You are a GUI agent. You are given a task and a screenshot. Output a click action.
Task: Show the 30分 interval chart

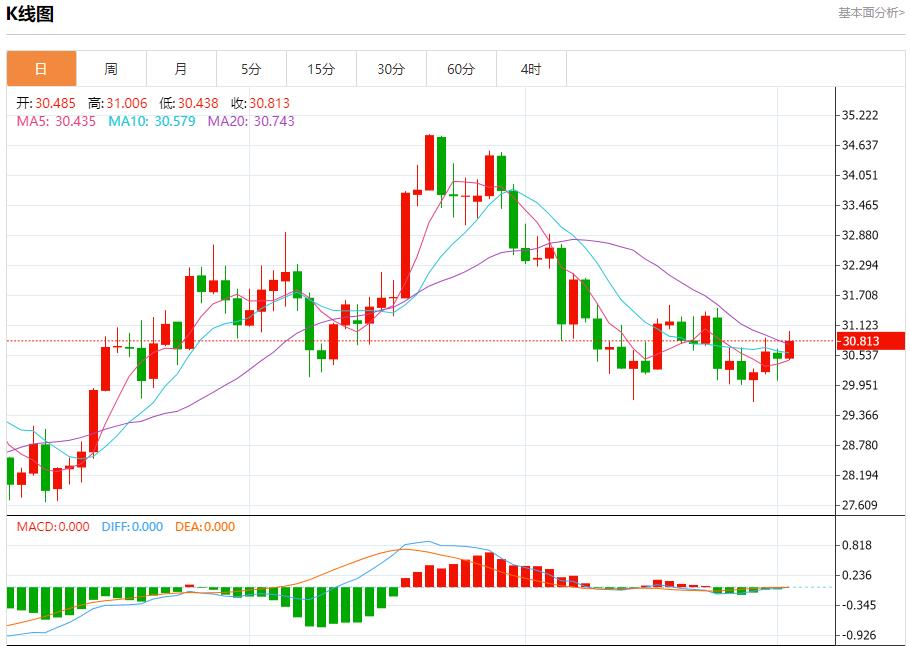(391, 69)
